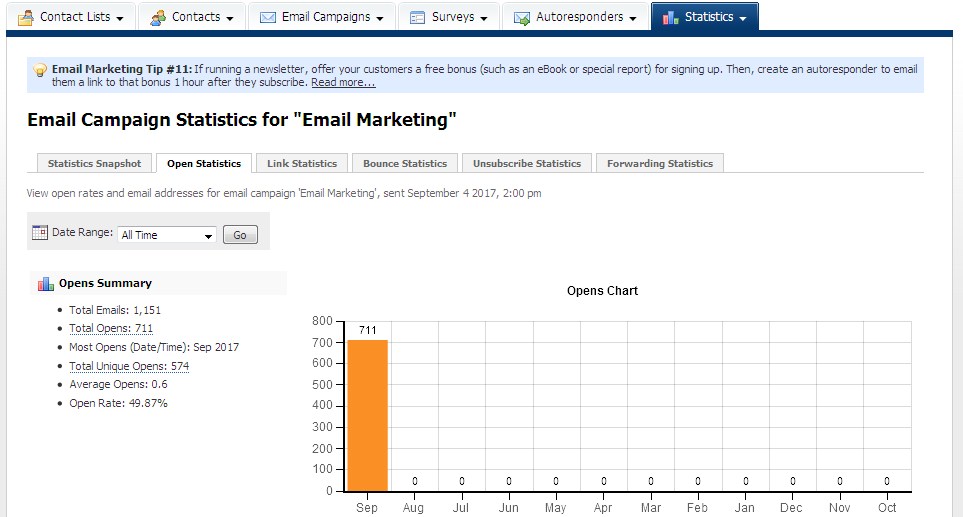The height and width of the screenshot is (517, 963).
Task: Click the Email Campaigns envelope icon
Action: point(268,17)
